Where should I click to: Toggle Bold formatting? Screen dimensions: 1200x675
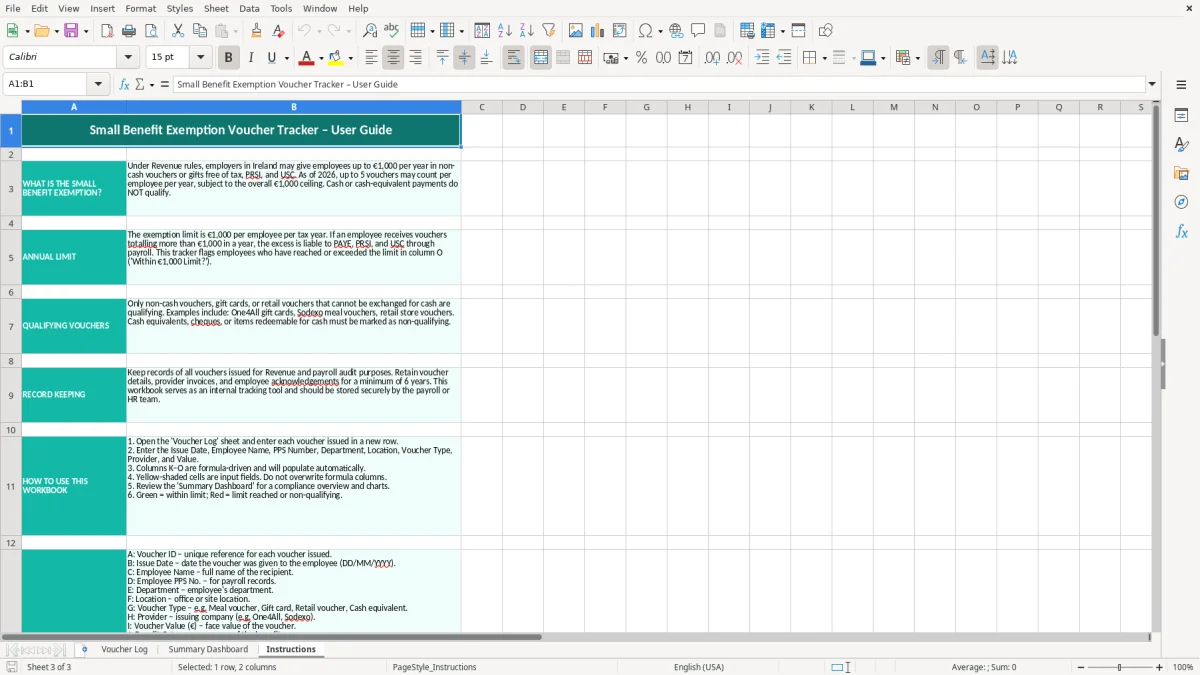click(228, 58)
